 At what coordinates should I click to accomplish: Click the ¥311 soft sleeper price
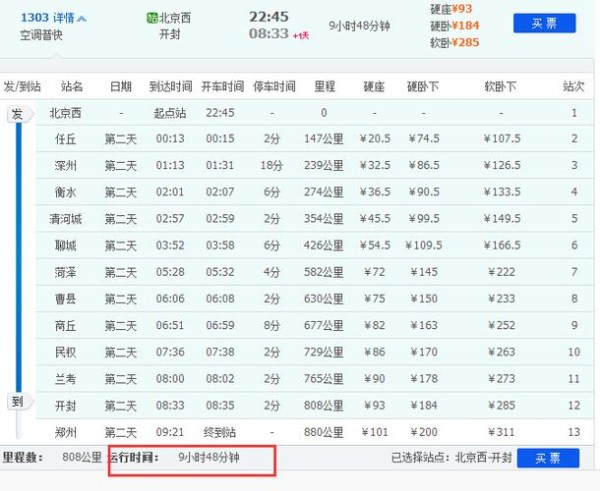tap(501, 432)
